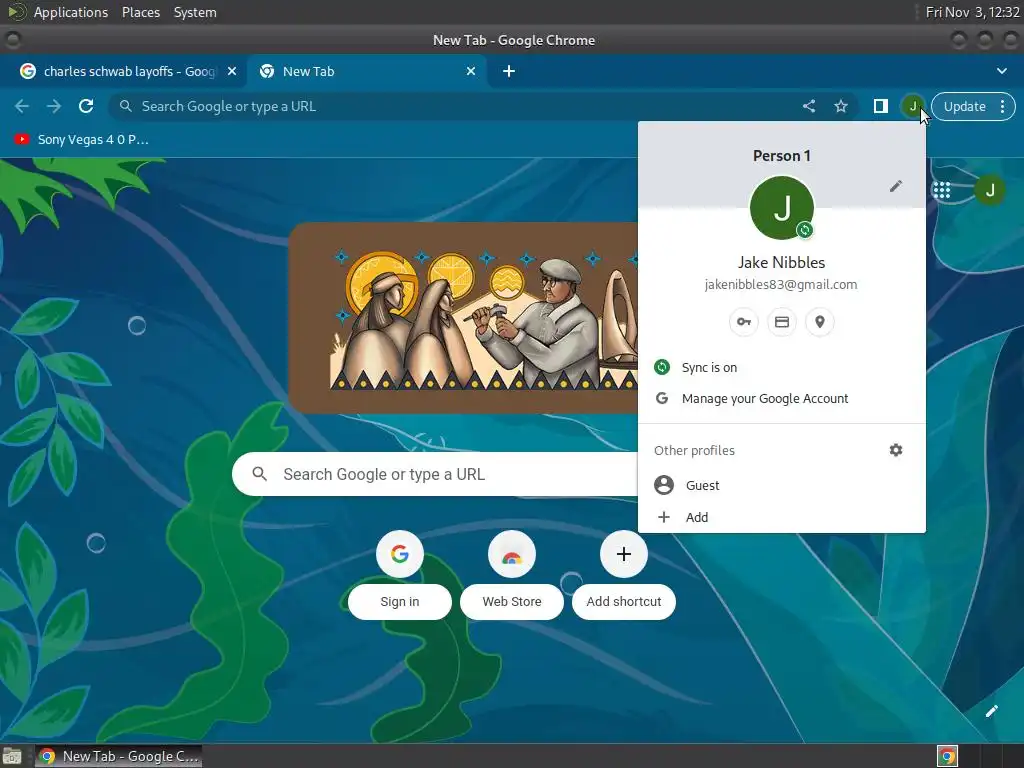This screenshot has width=1024, height=768.
Task: Go back with the browser back arrow
Action: pyautogui.click(x=22, y=106)
